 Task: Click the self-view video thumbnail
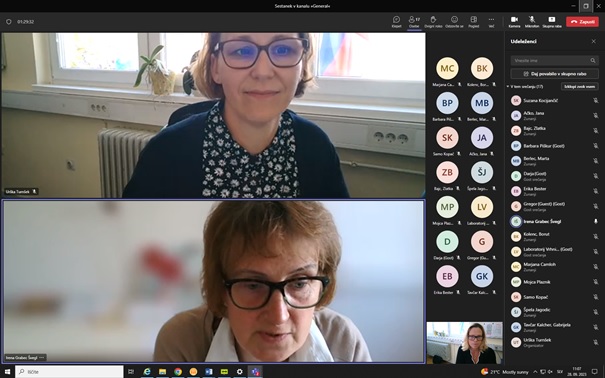[465, 343]
